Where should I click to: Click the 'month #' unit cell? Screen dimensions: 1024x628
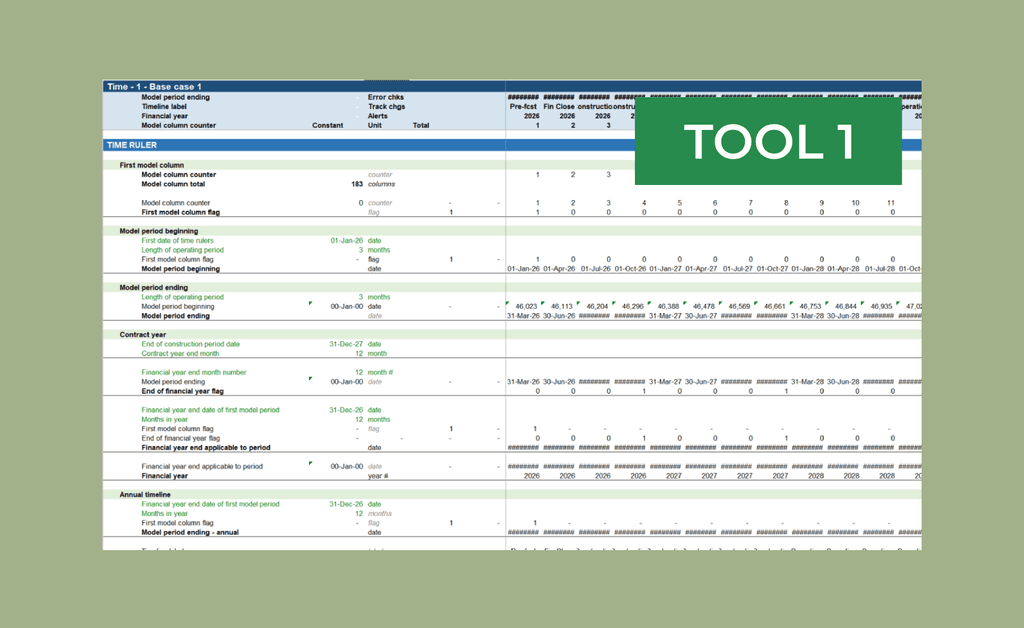tap(380, 373)
